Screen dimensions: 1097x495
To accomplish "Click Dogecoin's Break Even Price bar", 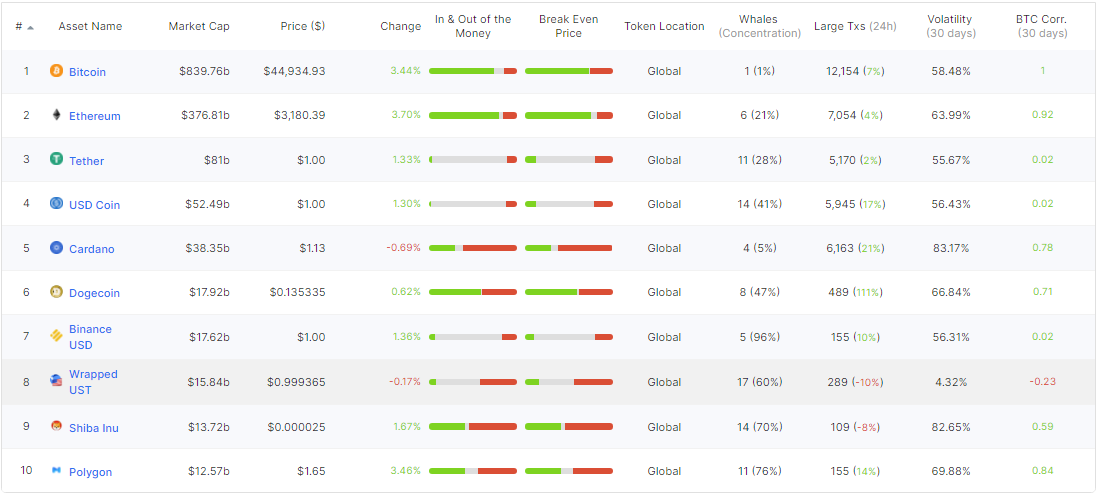I will click(x=569, y=292).
